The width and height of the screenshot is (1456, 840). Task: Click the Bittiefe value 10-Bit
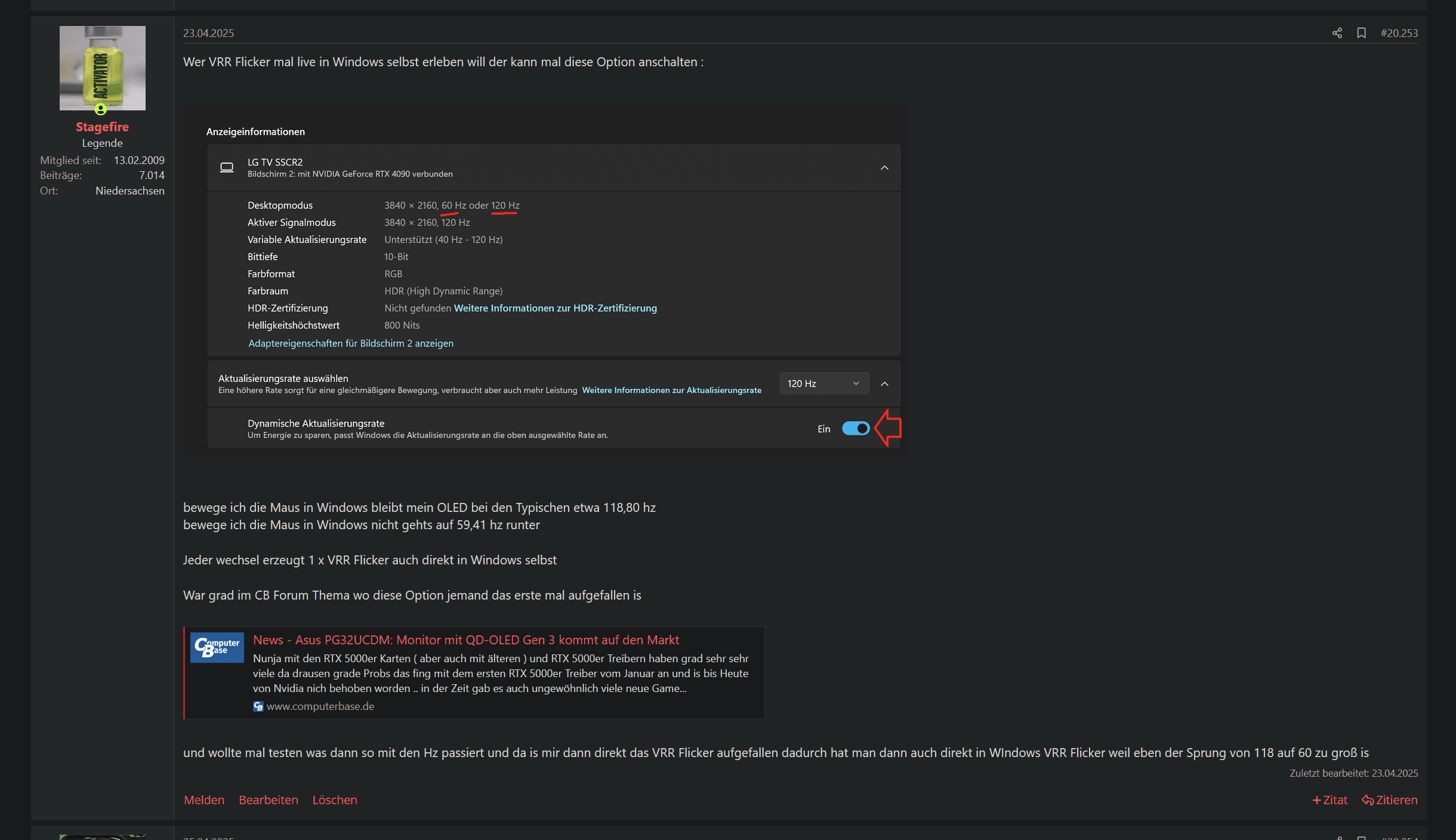pyautogui.click(x=396, y=257)
